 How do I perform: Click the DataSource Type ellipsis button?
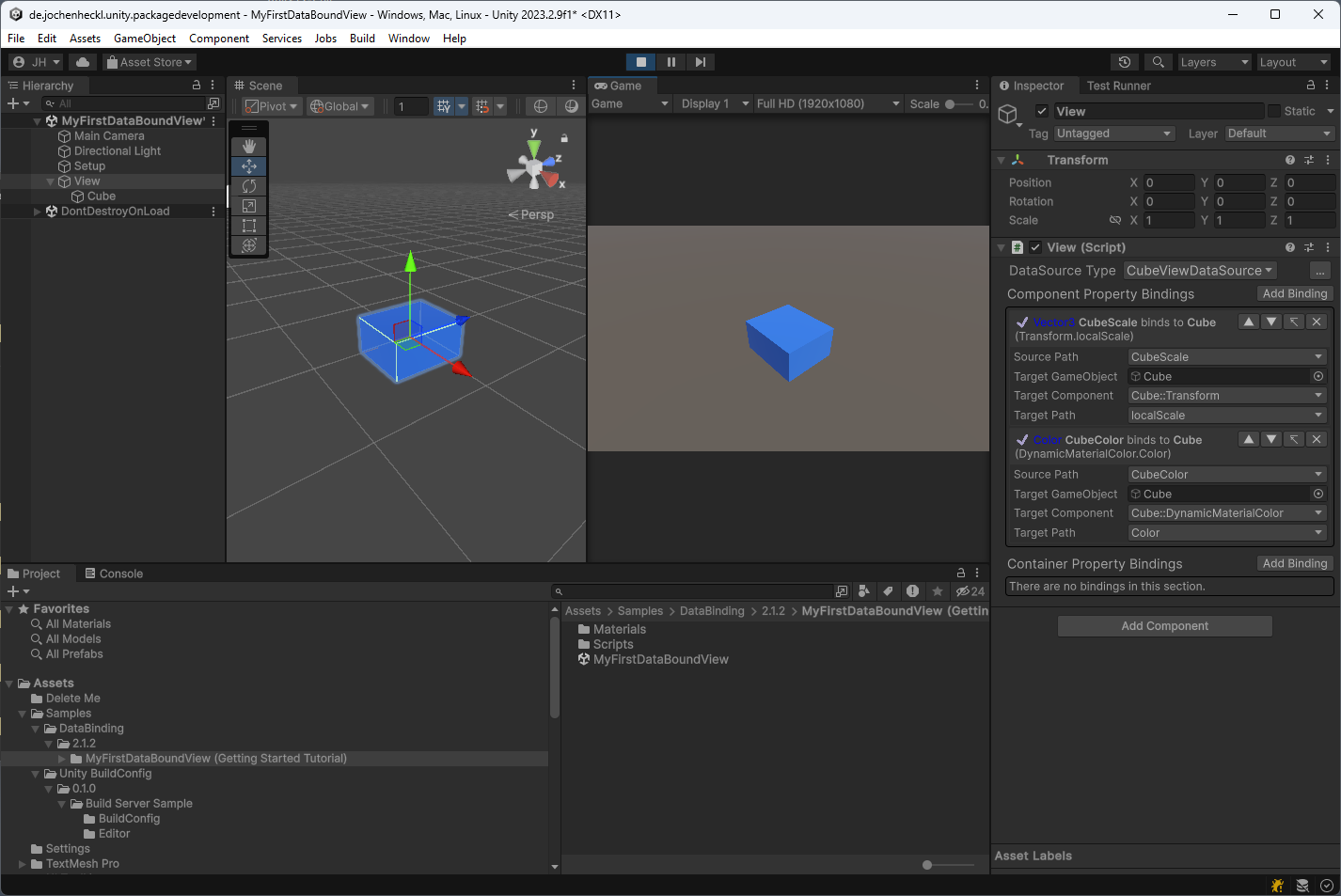pos(1320,271)
